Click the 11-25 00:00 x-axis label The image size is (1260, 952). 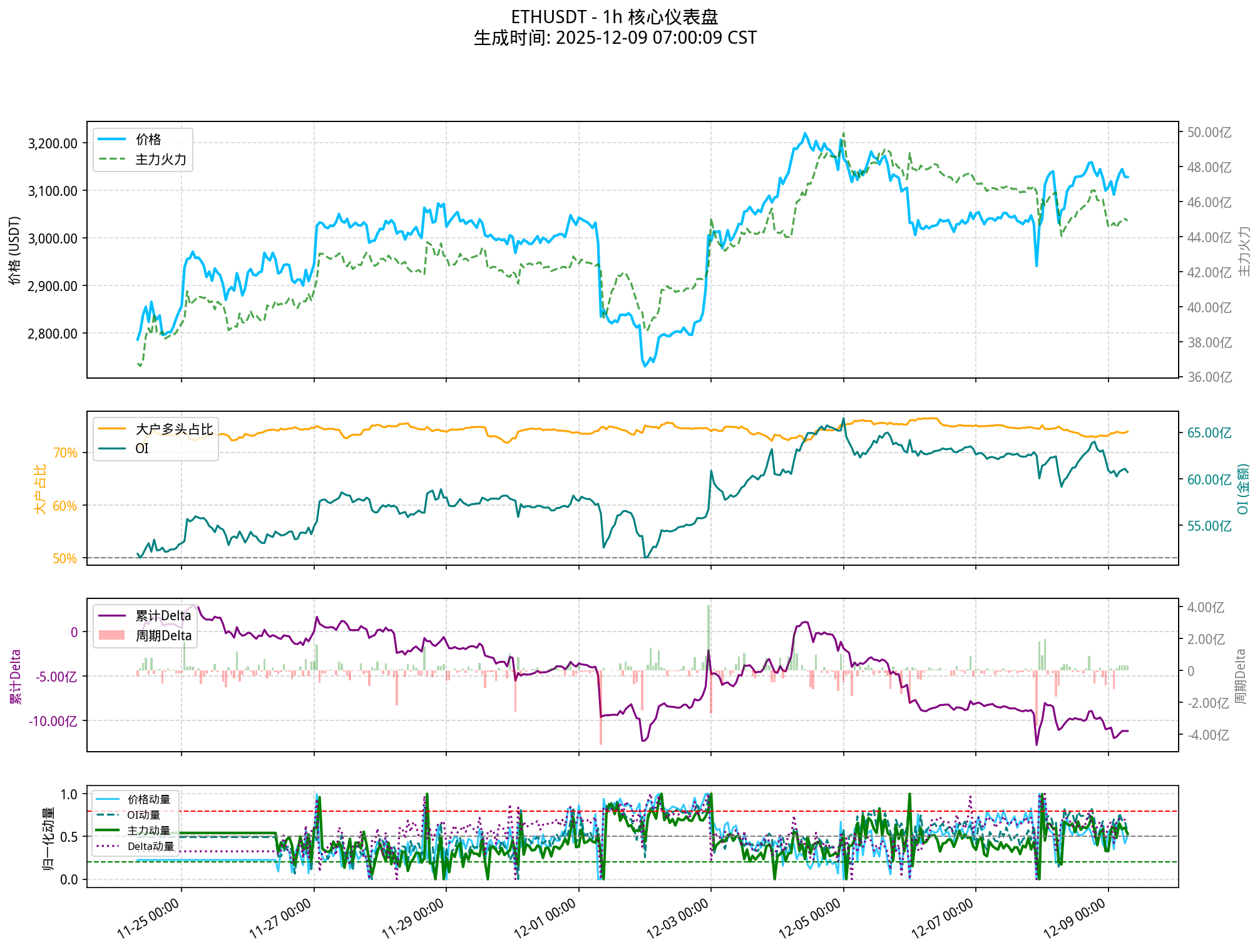tap(148, 918)
